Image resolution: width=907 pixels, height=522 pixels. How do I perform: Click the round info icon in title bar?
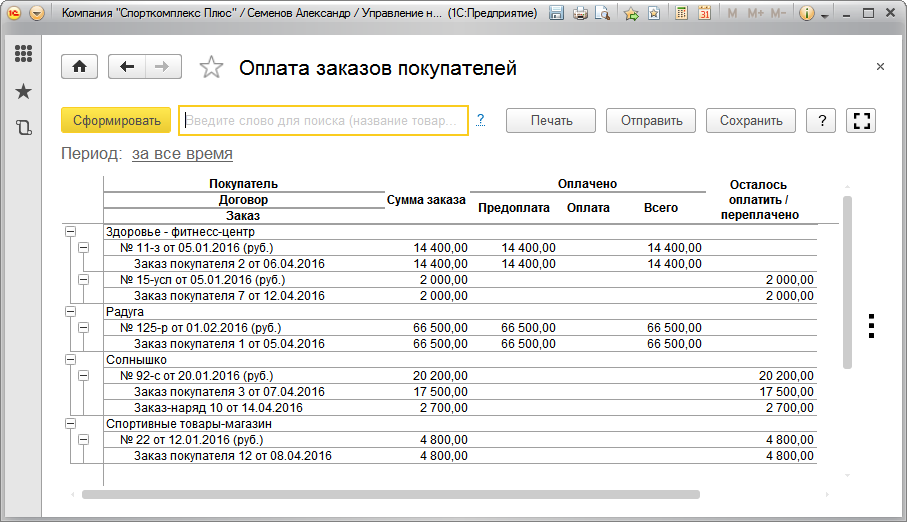pos(806,13)
